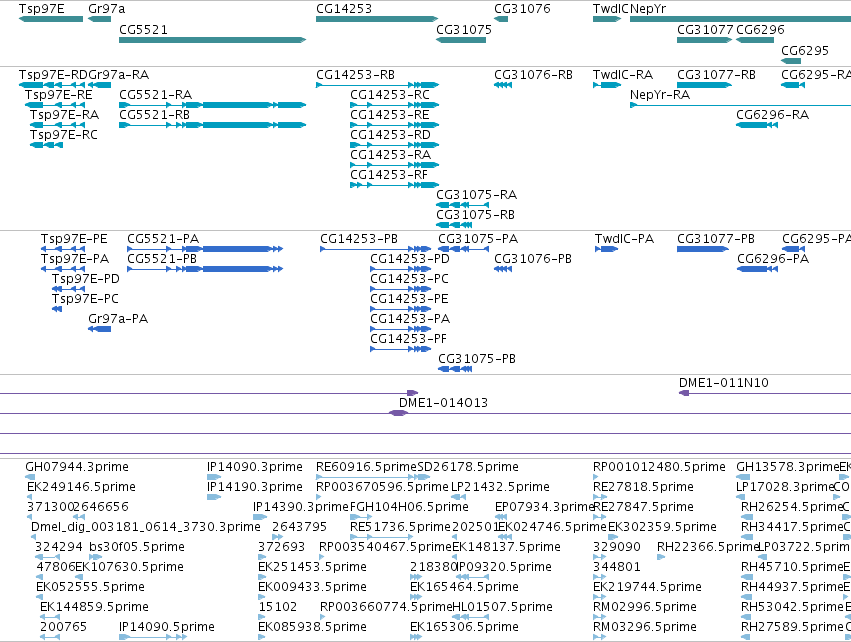Click the Gr97a-PA protein glyph
The image size is (851, 642).
pos(99,329)
